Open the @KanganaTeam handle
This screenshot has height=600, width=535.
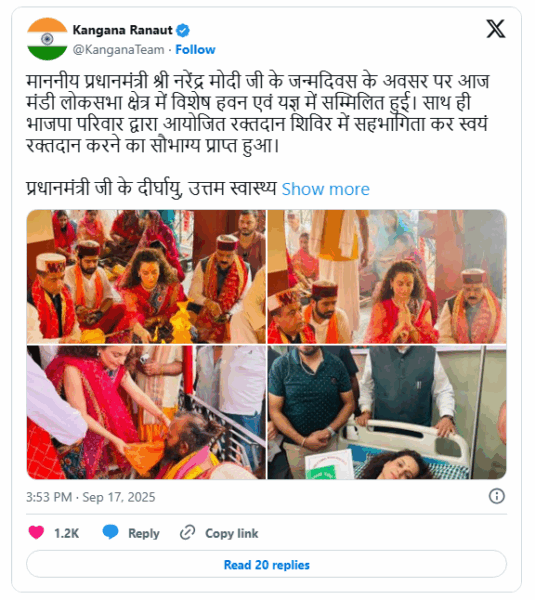coord(118,50)
